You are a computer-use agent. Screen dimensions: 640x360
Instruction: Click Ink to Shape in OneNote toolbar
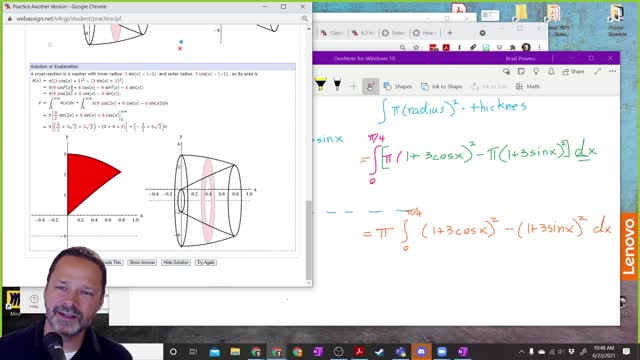[442, 87]
